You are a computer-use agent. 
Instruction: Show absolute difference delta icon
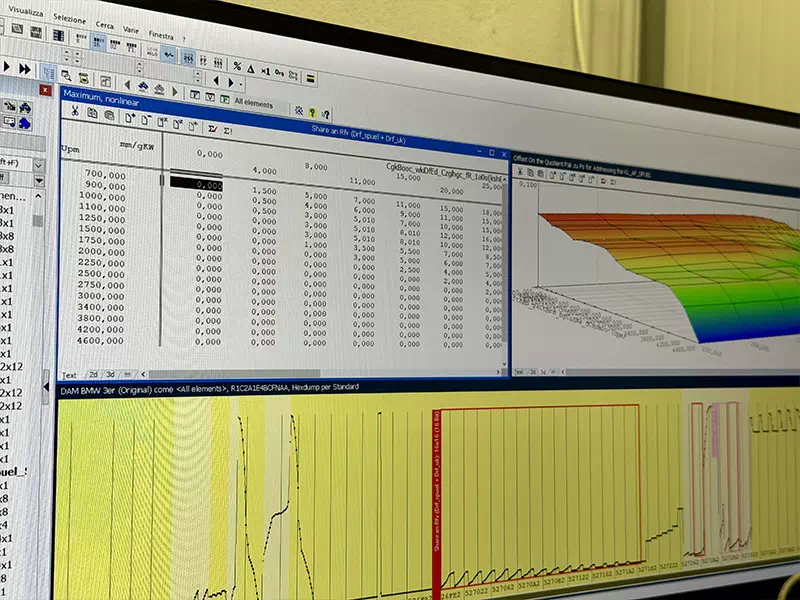(251, 69)
